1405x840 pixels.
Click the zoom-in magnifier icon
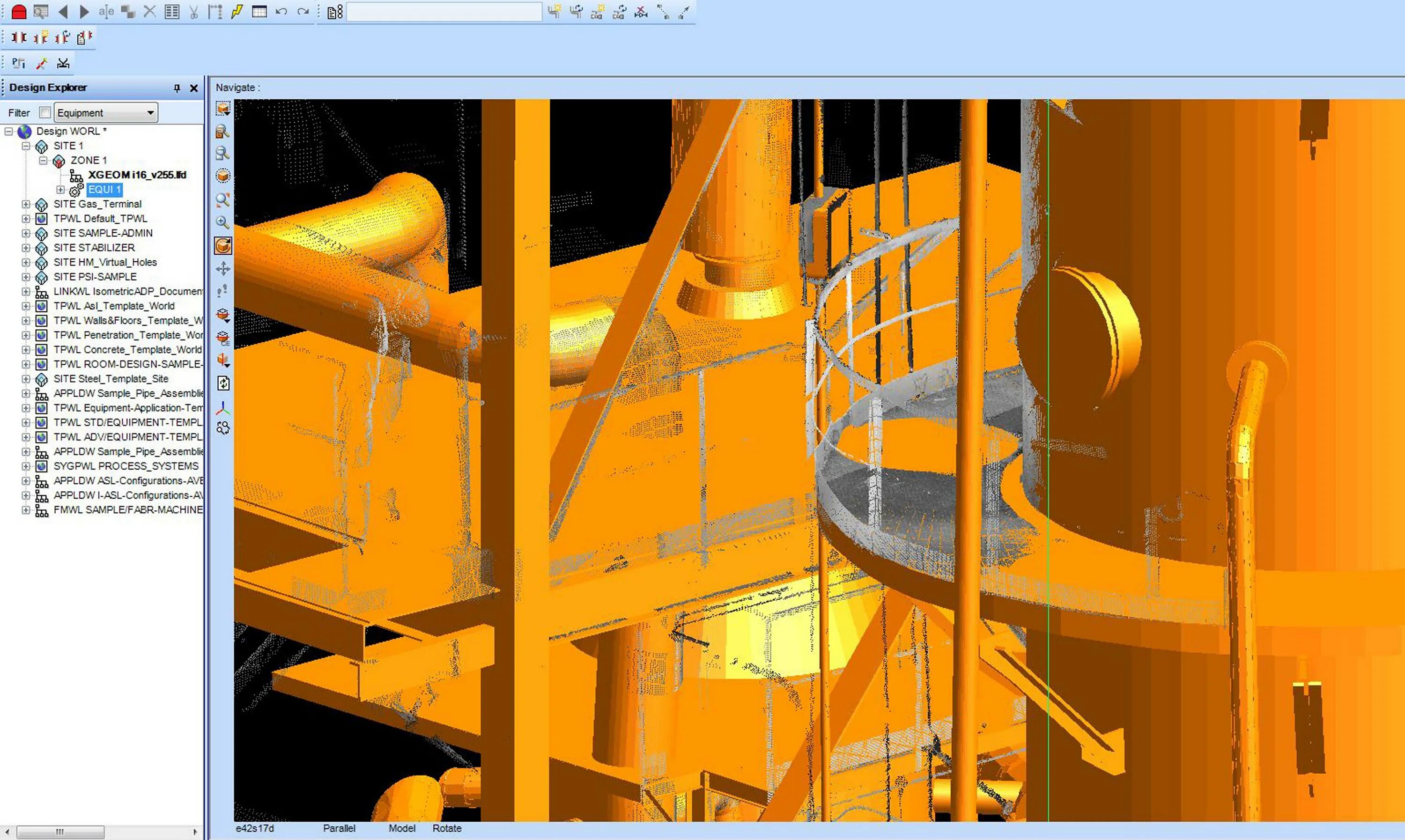pyautogui.click(x=223, y=222)
